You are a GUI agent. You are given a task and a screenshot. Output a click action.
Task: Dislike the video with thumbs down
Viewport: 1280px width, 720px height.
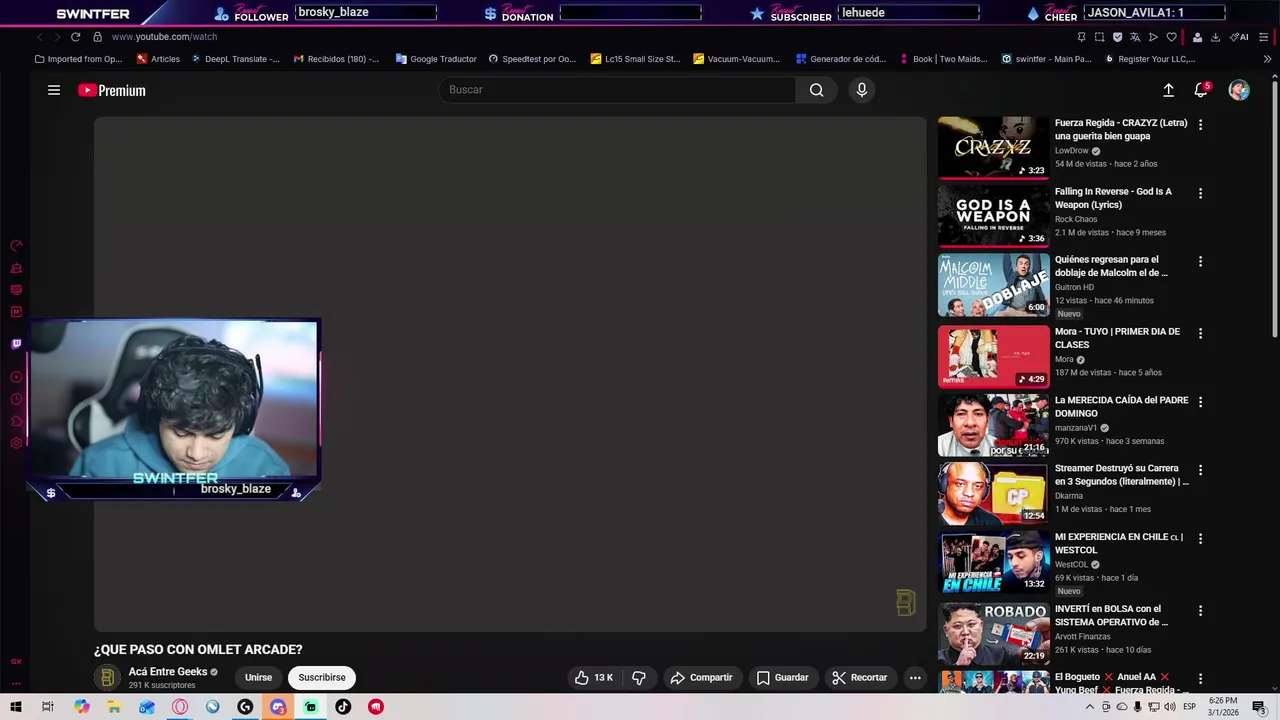(639, 677)
